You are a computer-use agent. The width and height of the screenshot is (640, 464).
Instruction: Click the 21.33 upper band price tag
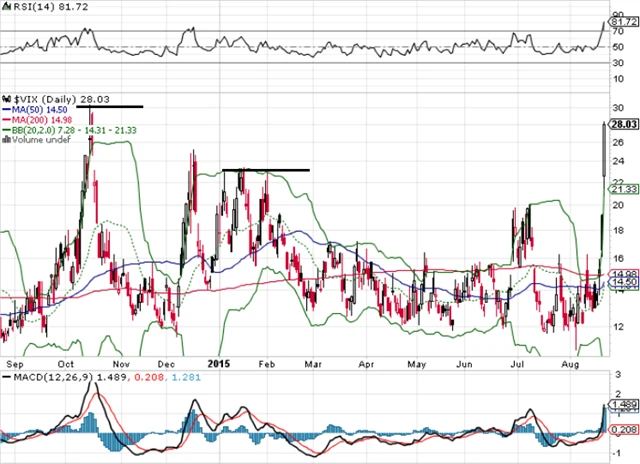point(623,188)
